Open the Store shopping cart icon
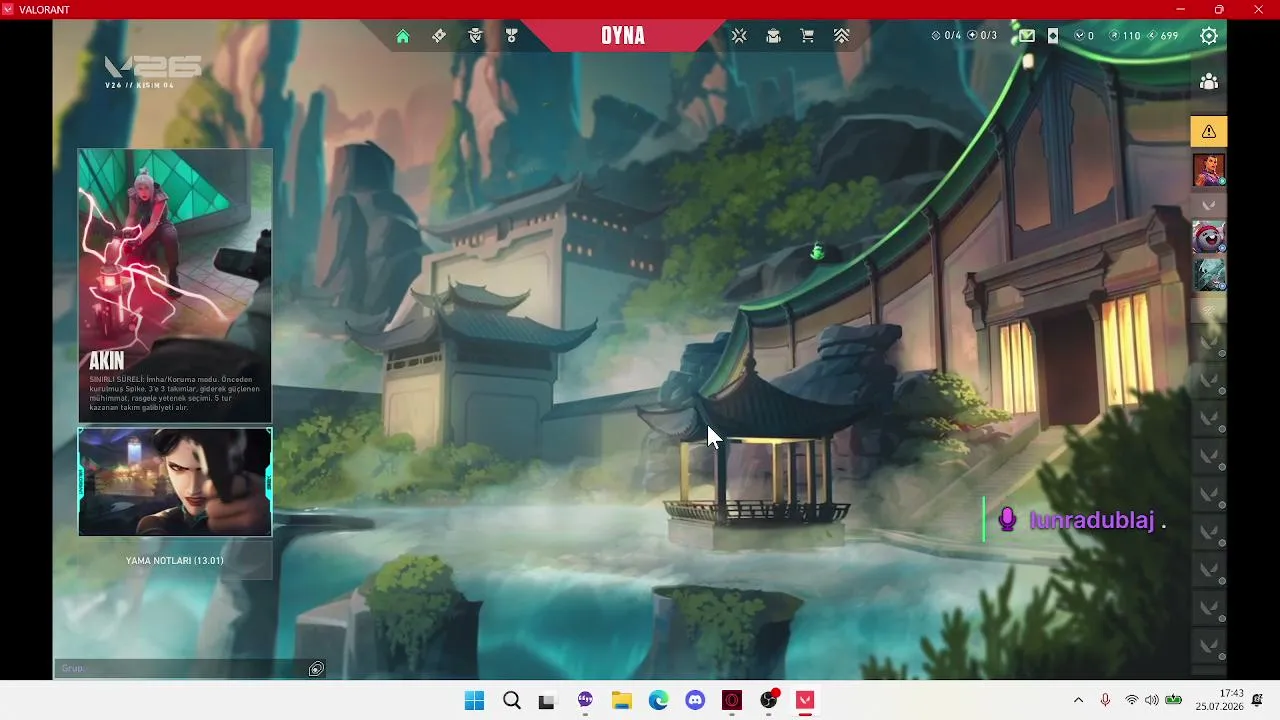 coord(807,36)
